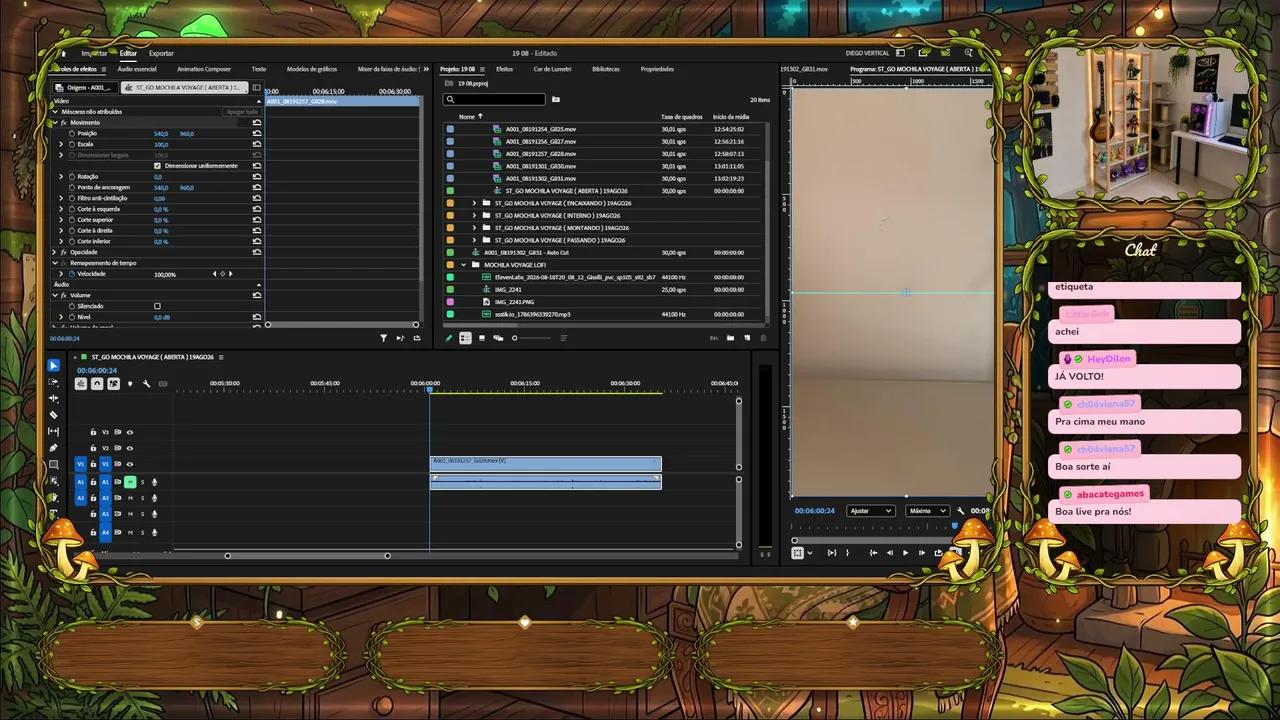
Task: Mute track A2 with M button
Action: pyautogui.click(x=130, y=498)
